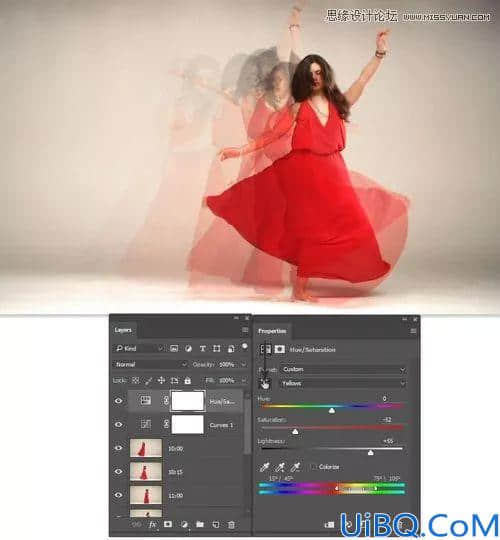Toggle the layer filtering on/off switch
This screenshot has height=540, width=500.
pos(244,346)
